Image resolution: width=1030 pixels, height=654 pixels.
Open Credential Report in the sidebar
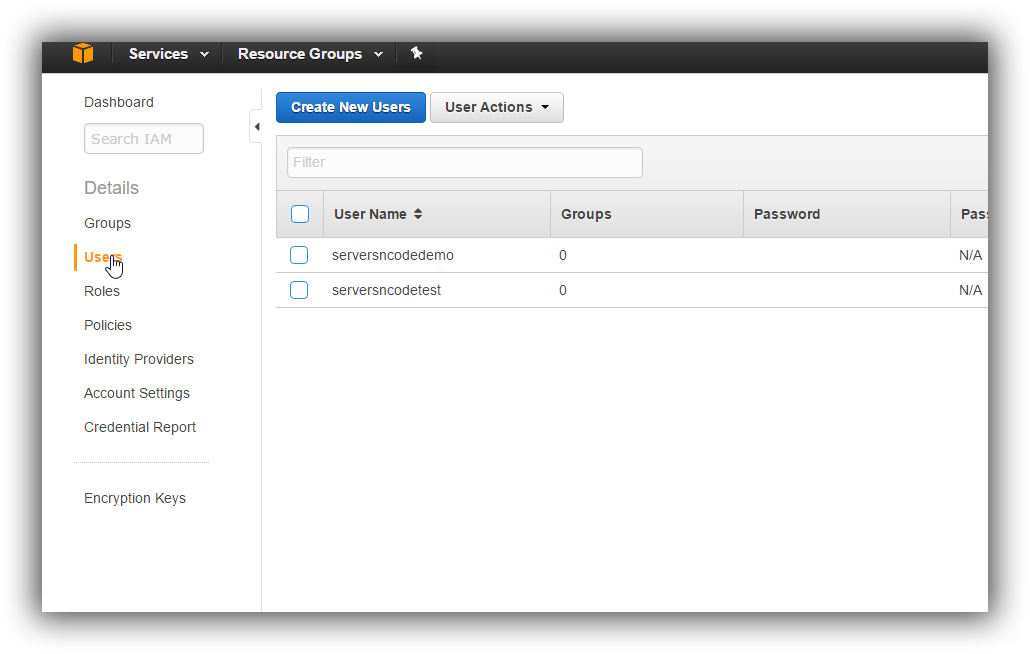point(140,427)
